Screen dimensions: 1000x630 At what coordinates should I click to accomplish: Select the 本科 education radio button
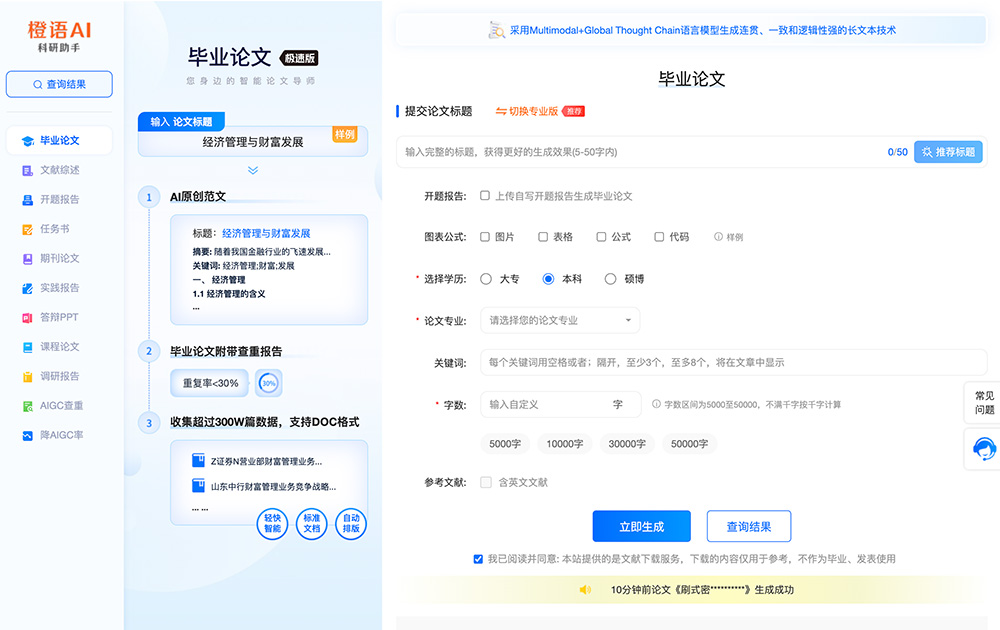click(x=548, y=279)
